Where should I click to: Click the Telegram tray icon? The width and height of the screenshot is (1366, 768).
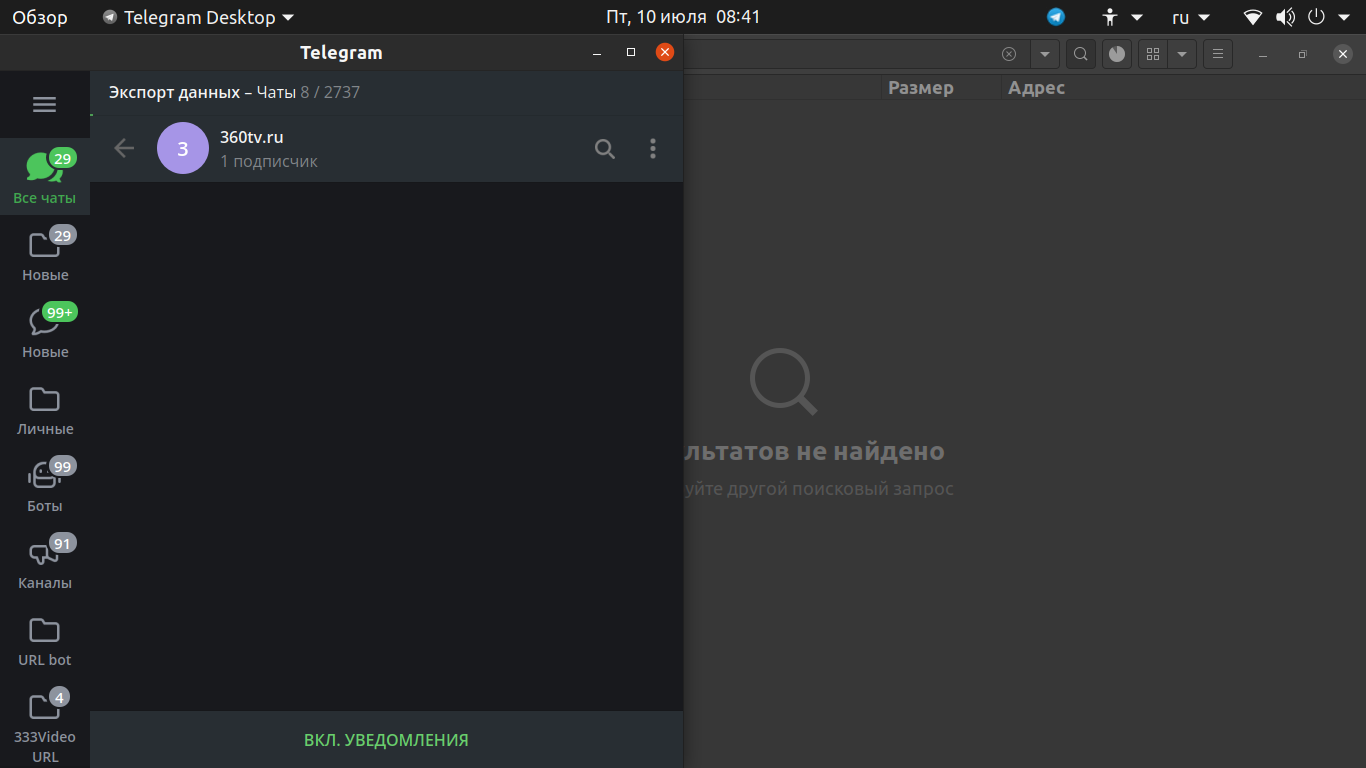tap(1056, 17)
